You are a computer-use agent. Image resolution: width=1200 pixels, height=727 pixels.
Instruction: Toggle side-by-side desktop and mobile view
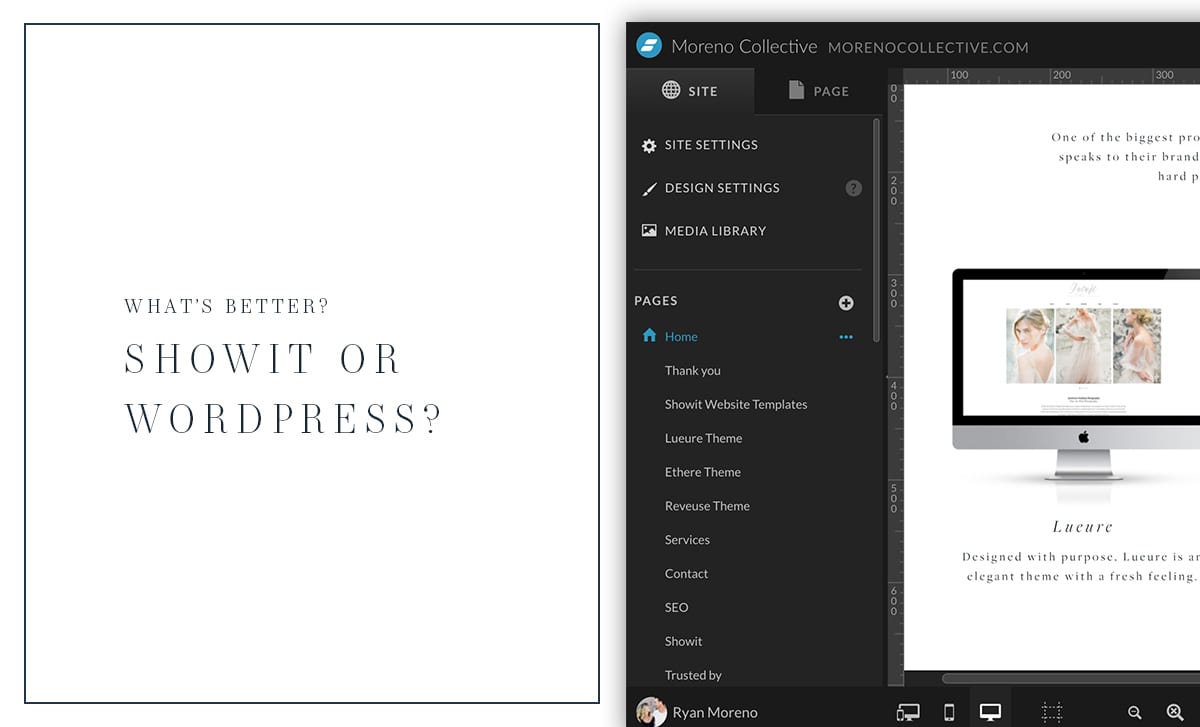tap(908, 712)
